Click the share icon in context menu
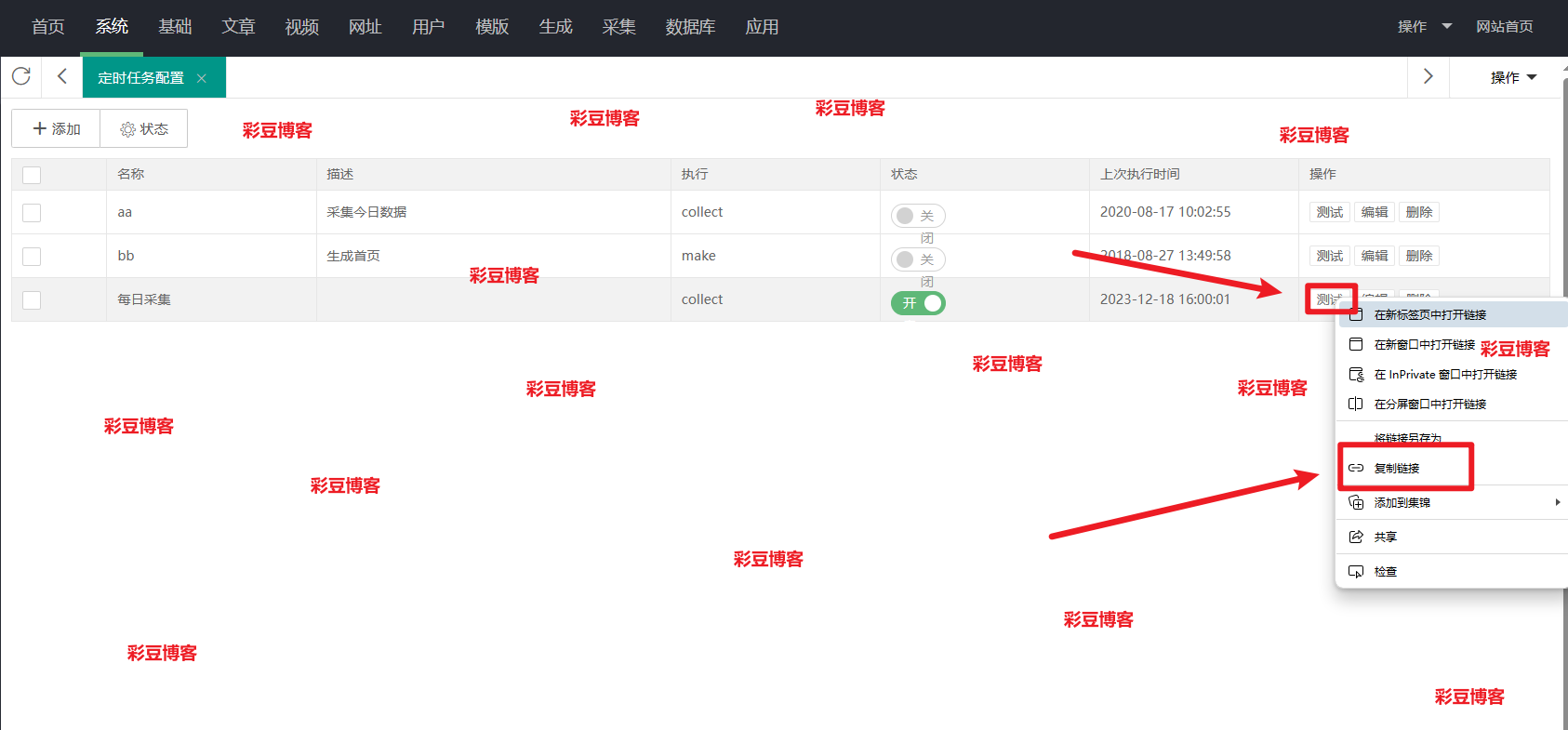 tap(1356, 537)
